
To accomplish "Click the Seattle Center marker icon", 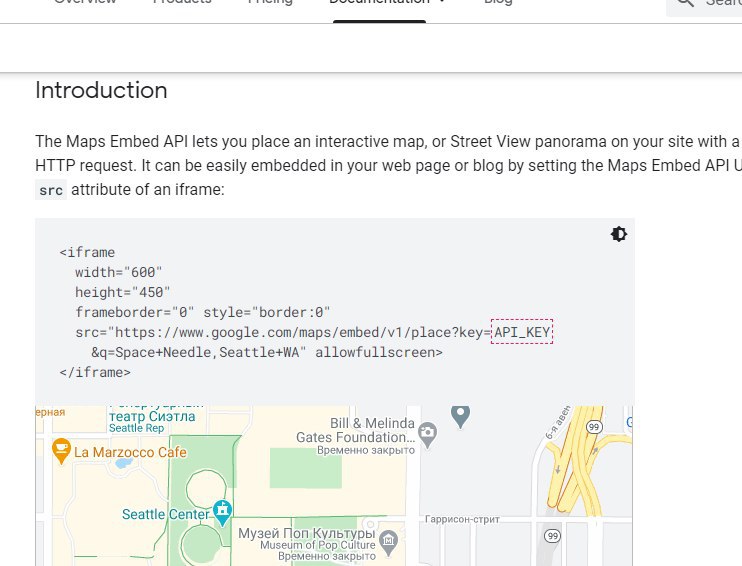I will (222, 513).
